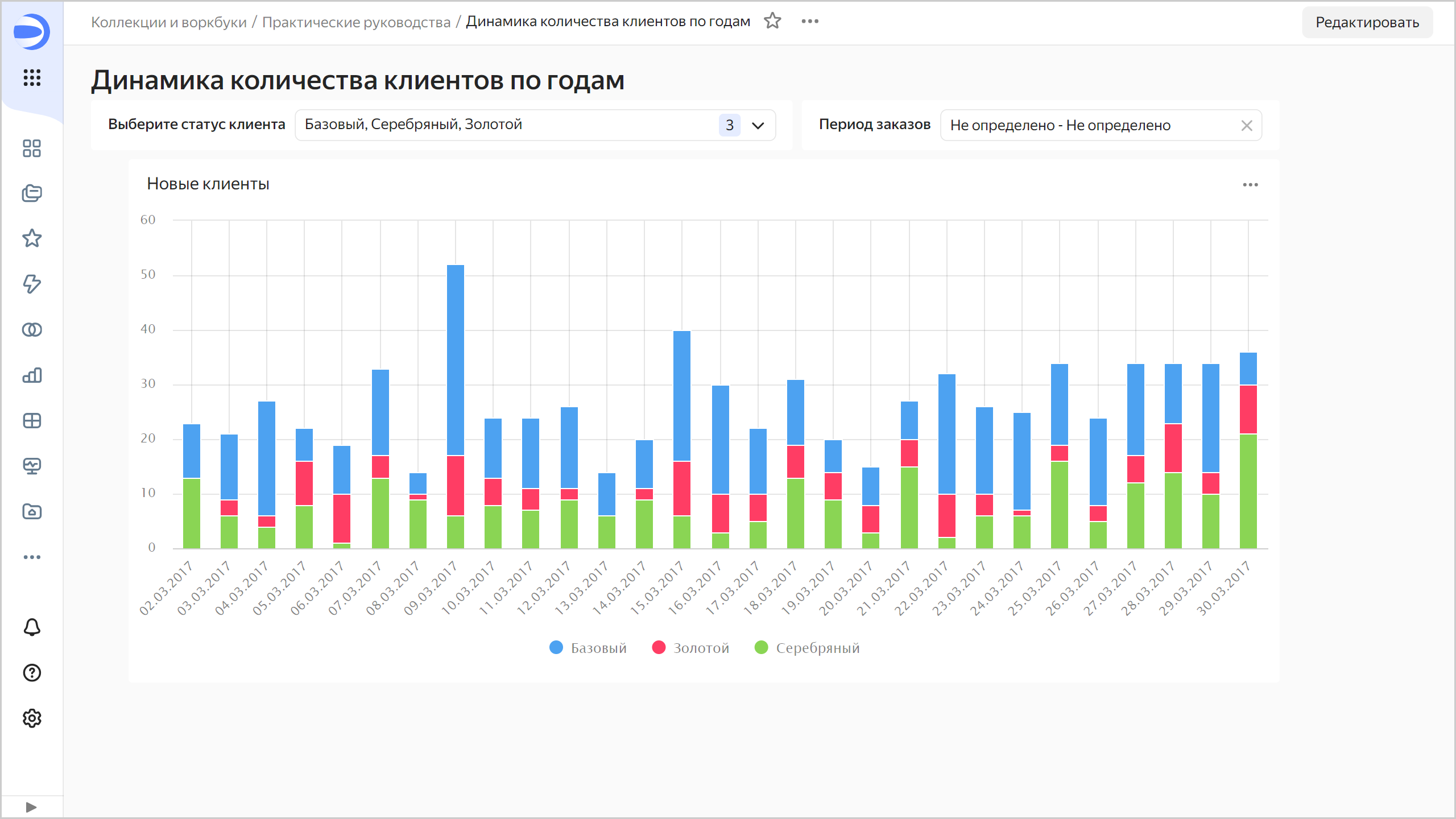Open the dashboard more actions menu in the header

[x=810, y=22]
